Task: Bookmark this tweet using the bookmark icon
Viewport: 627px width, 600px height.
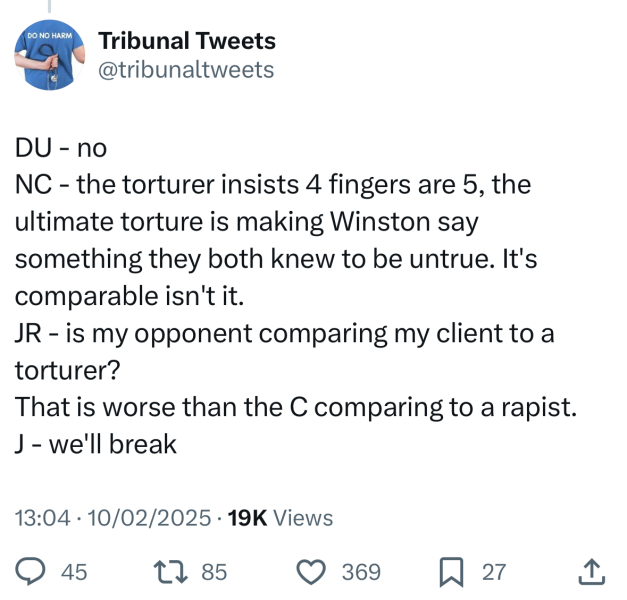Action: click(453, 572)
